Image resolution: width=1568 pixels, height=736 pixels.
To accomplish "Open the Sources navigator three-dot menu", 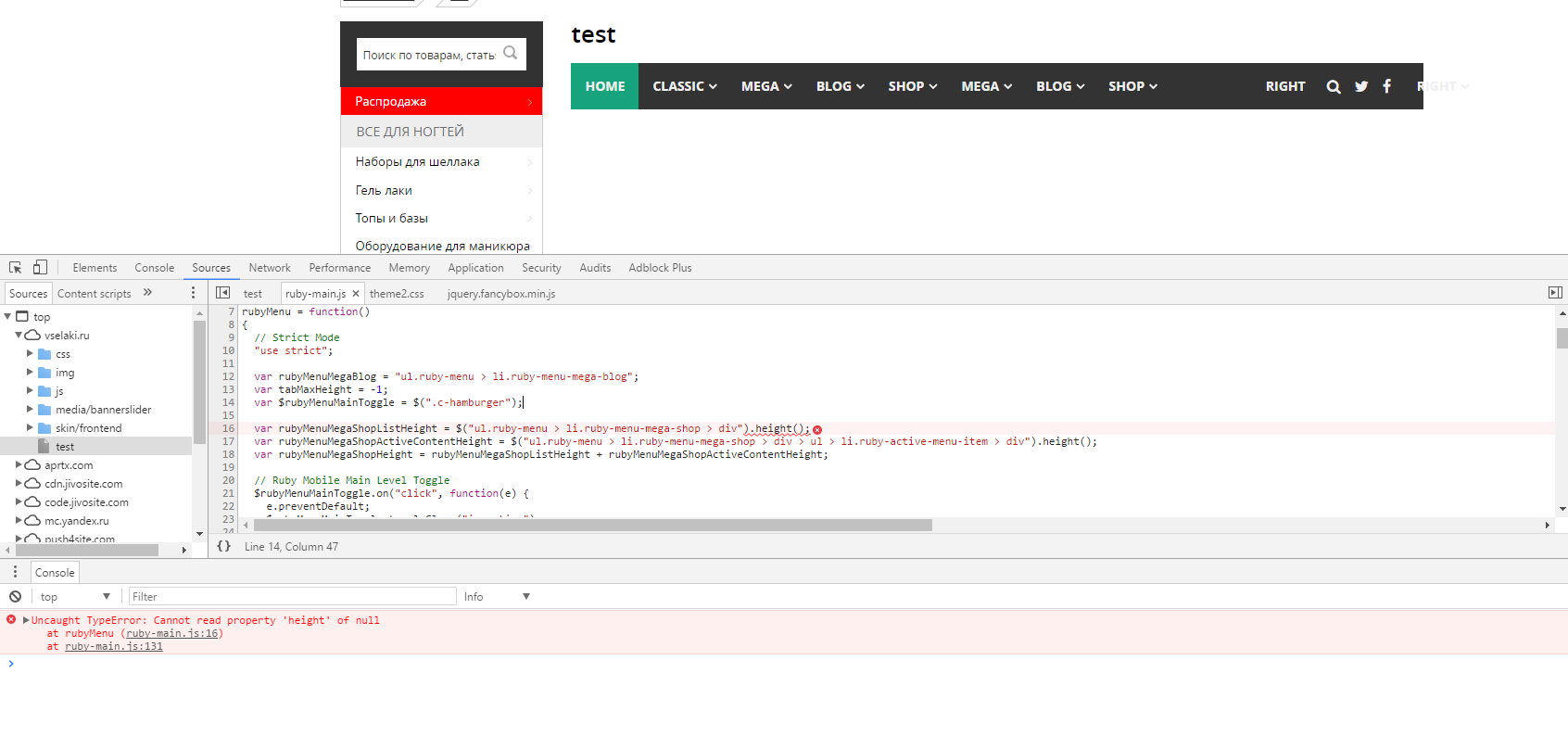I will tap(193, 293).
